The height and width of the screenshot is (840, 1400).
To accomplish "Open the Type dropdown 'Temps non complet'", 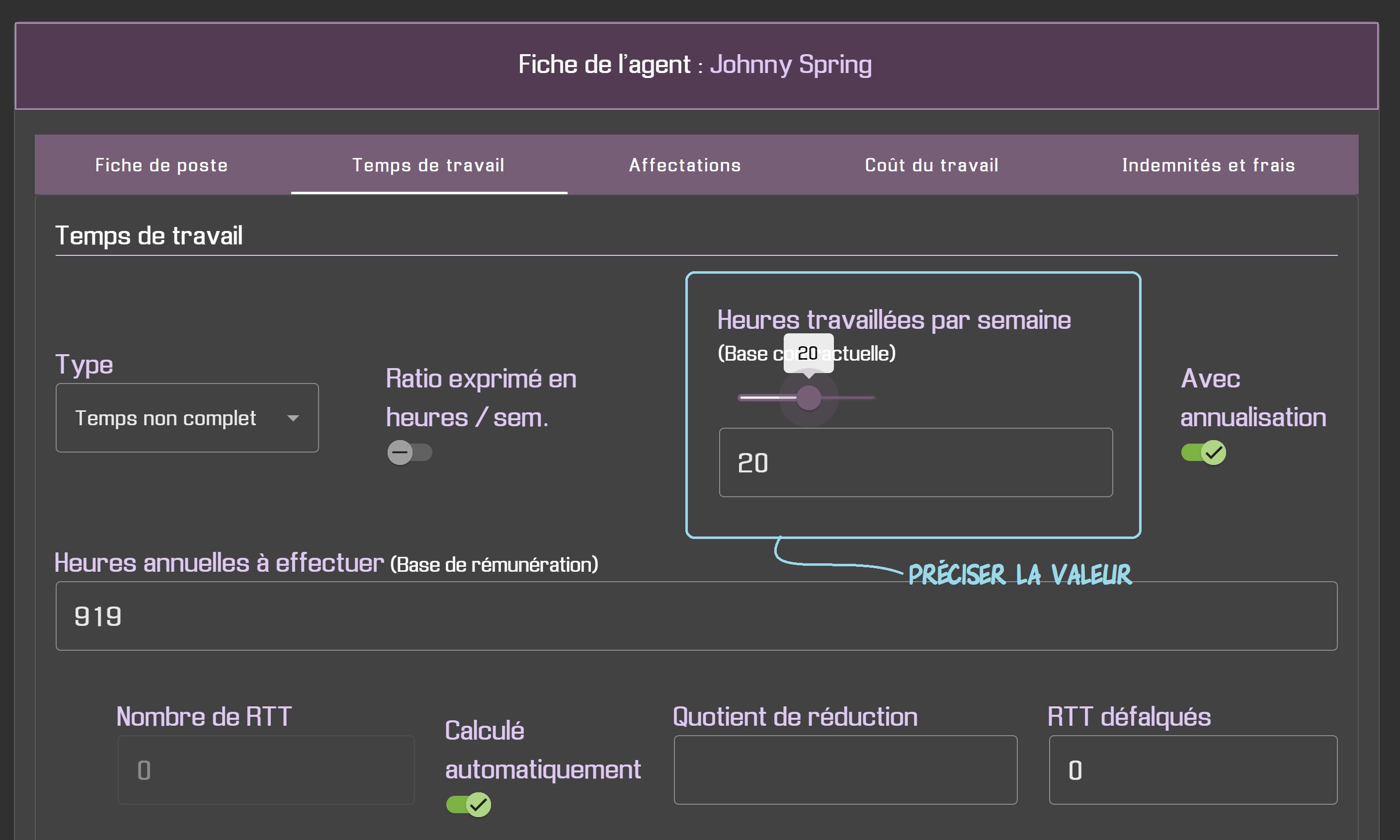I will [187, 418].
